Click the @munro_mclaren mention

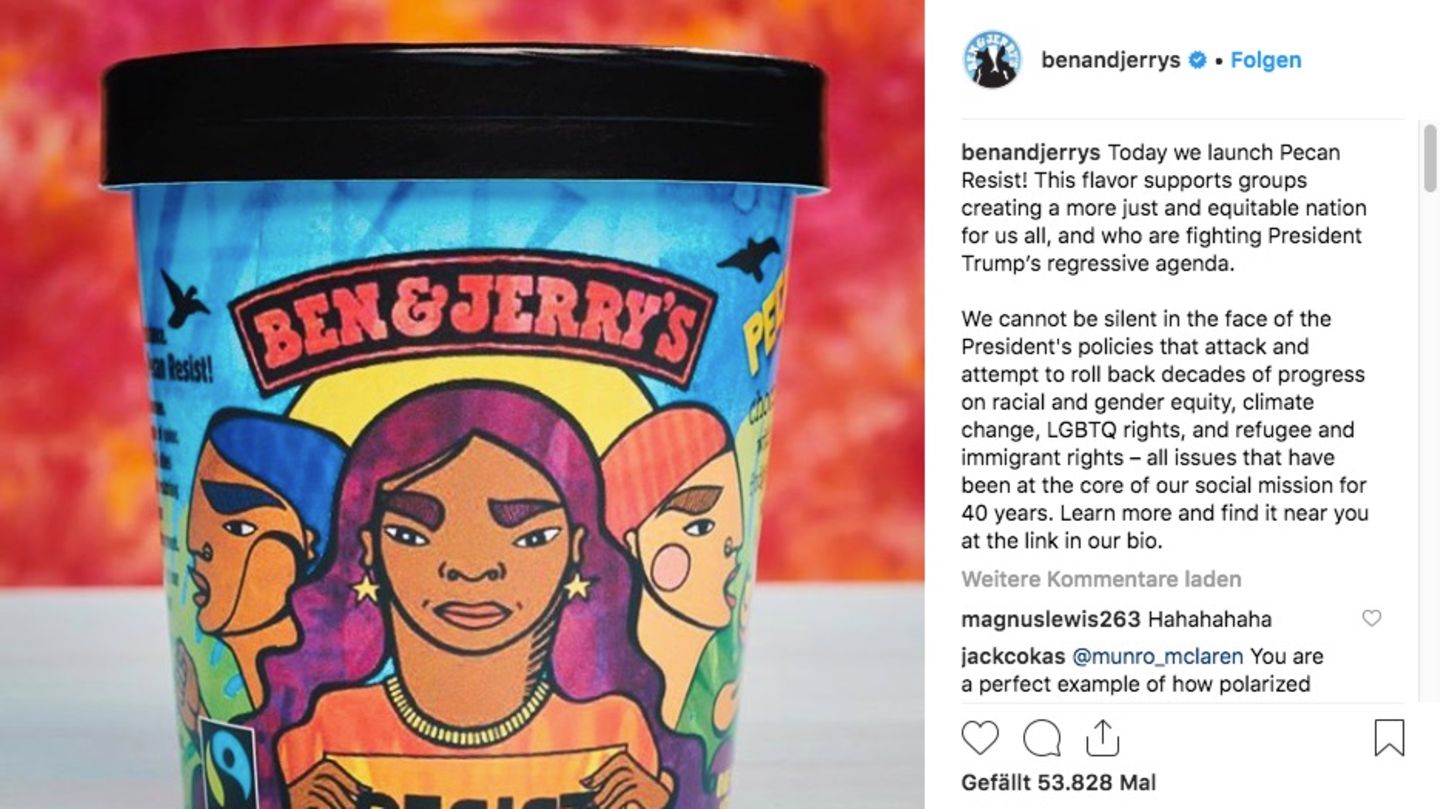1158,657
